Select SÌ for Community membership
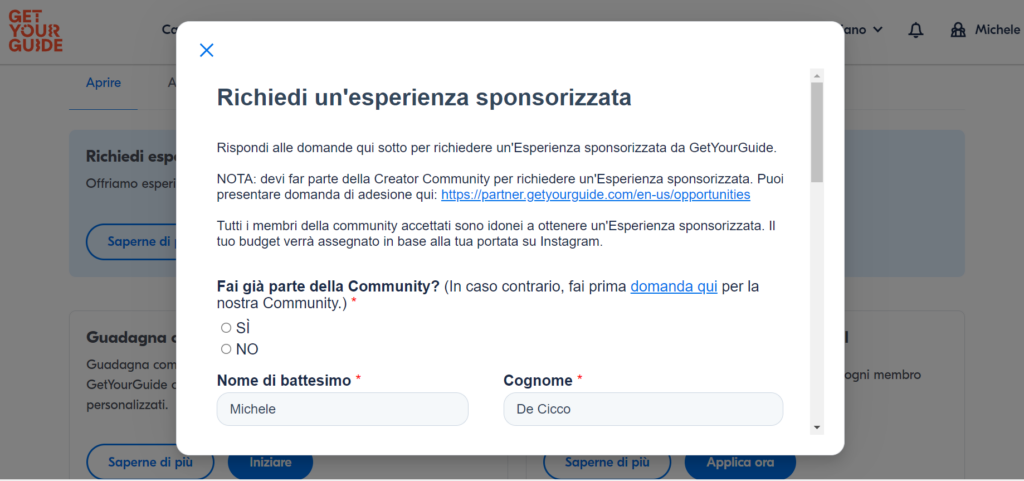 (x=226, y=328)
